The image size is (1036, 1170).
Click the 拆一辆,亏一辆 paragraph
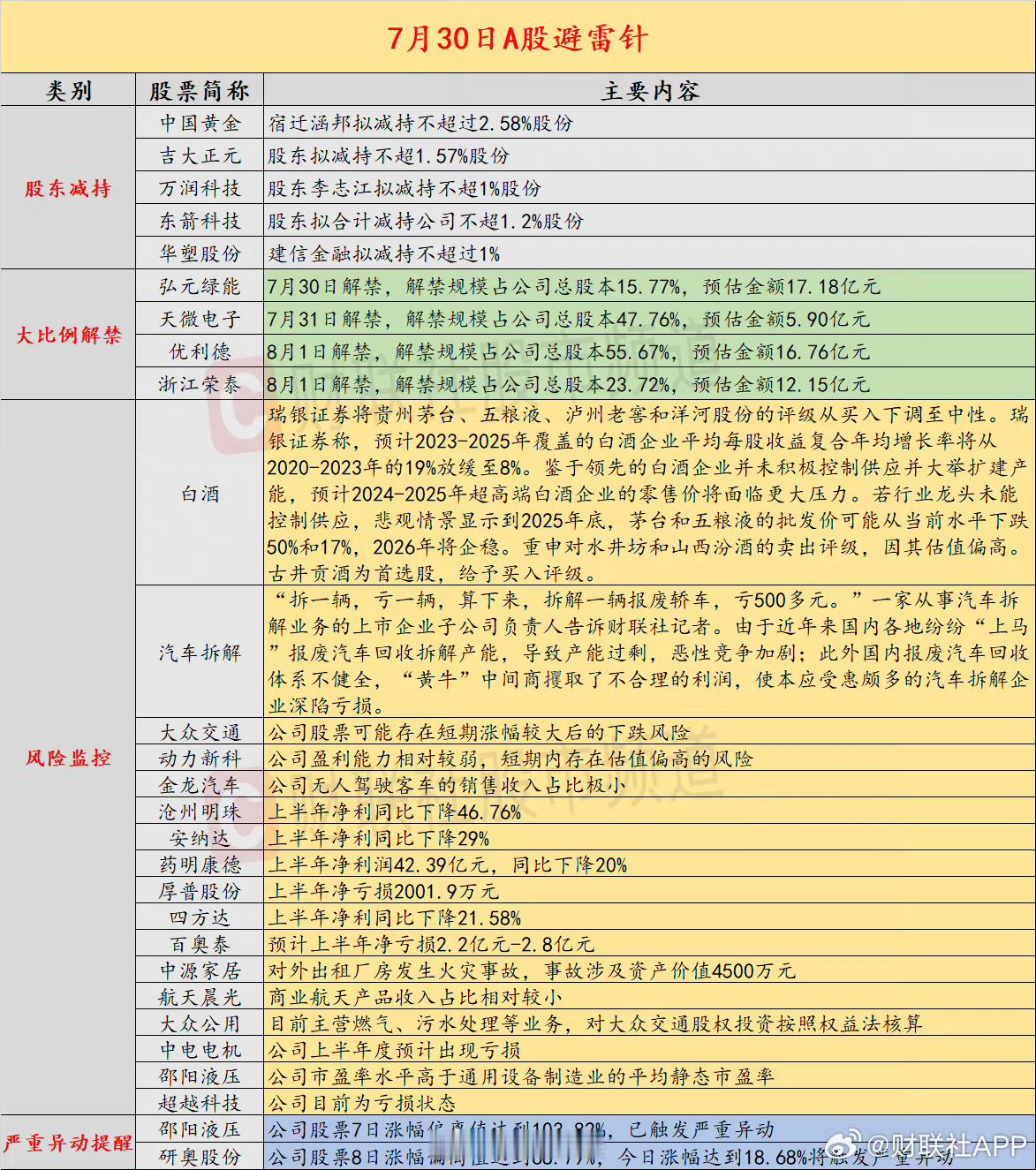point(648,653)
